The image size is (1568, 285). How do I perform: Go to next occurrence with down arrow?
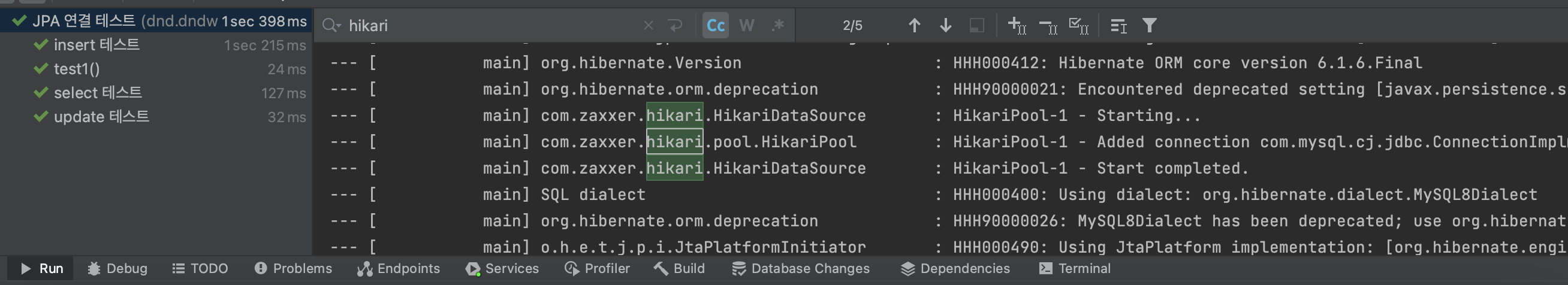click(946, 26)
